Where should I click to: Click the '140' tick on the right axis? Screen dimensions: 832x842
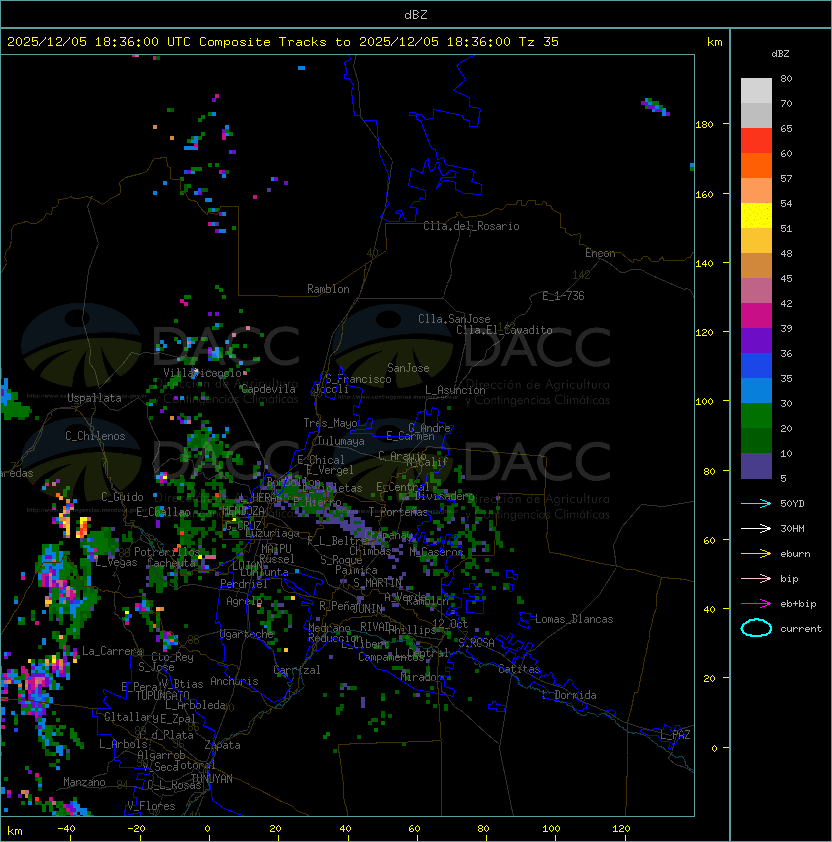click(x=704, y=264)
